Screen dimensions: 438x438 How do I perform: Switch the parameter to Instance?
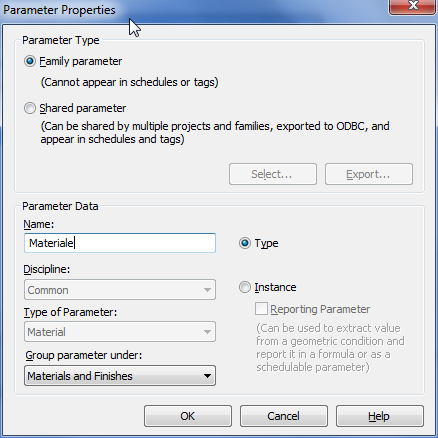pos(245,287)
